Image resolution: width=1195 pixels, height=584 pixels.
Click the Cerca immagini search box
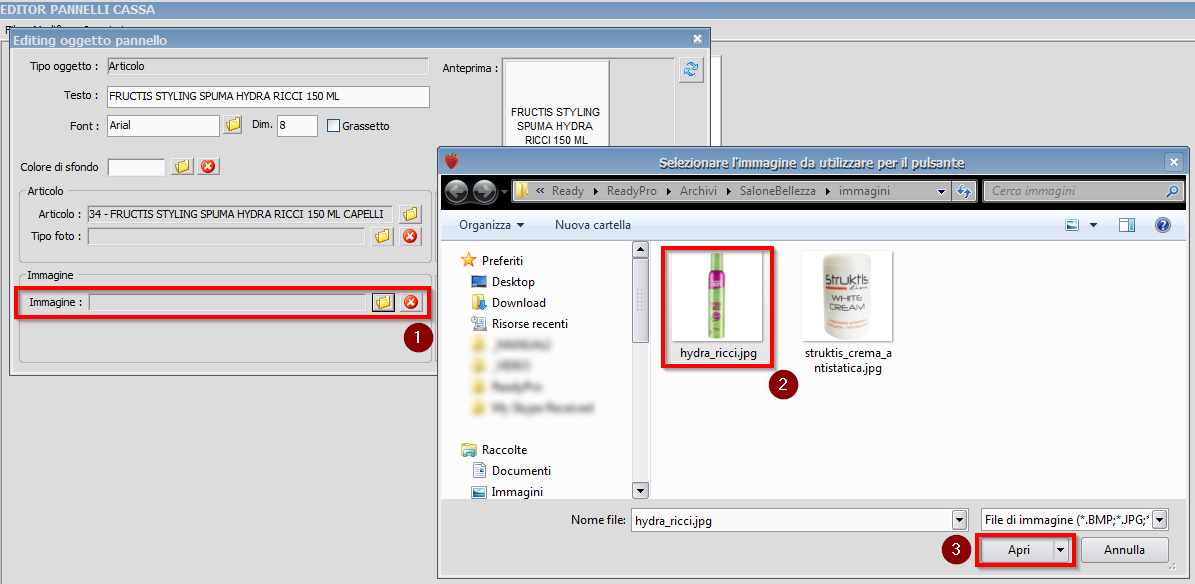pyautogui.click(x=1084, y=191)
